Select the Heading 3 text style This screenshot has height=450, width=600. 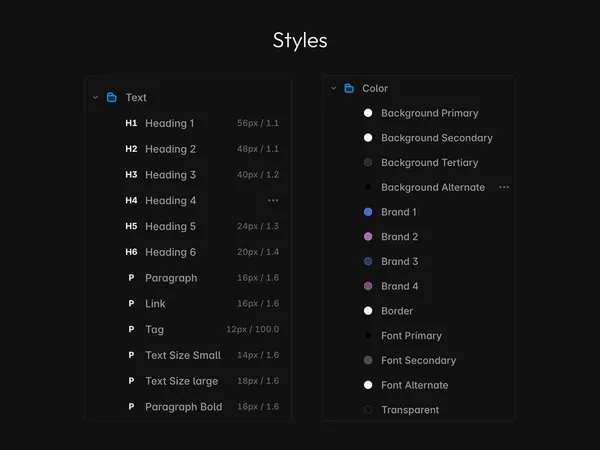170,175
